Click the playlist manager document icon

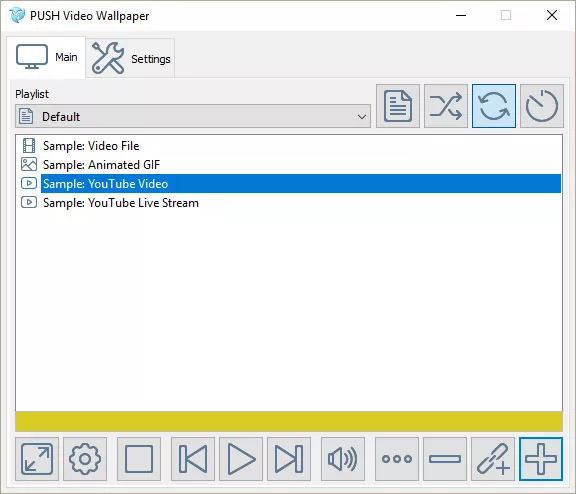click(398, 106)
